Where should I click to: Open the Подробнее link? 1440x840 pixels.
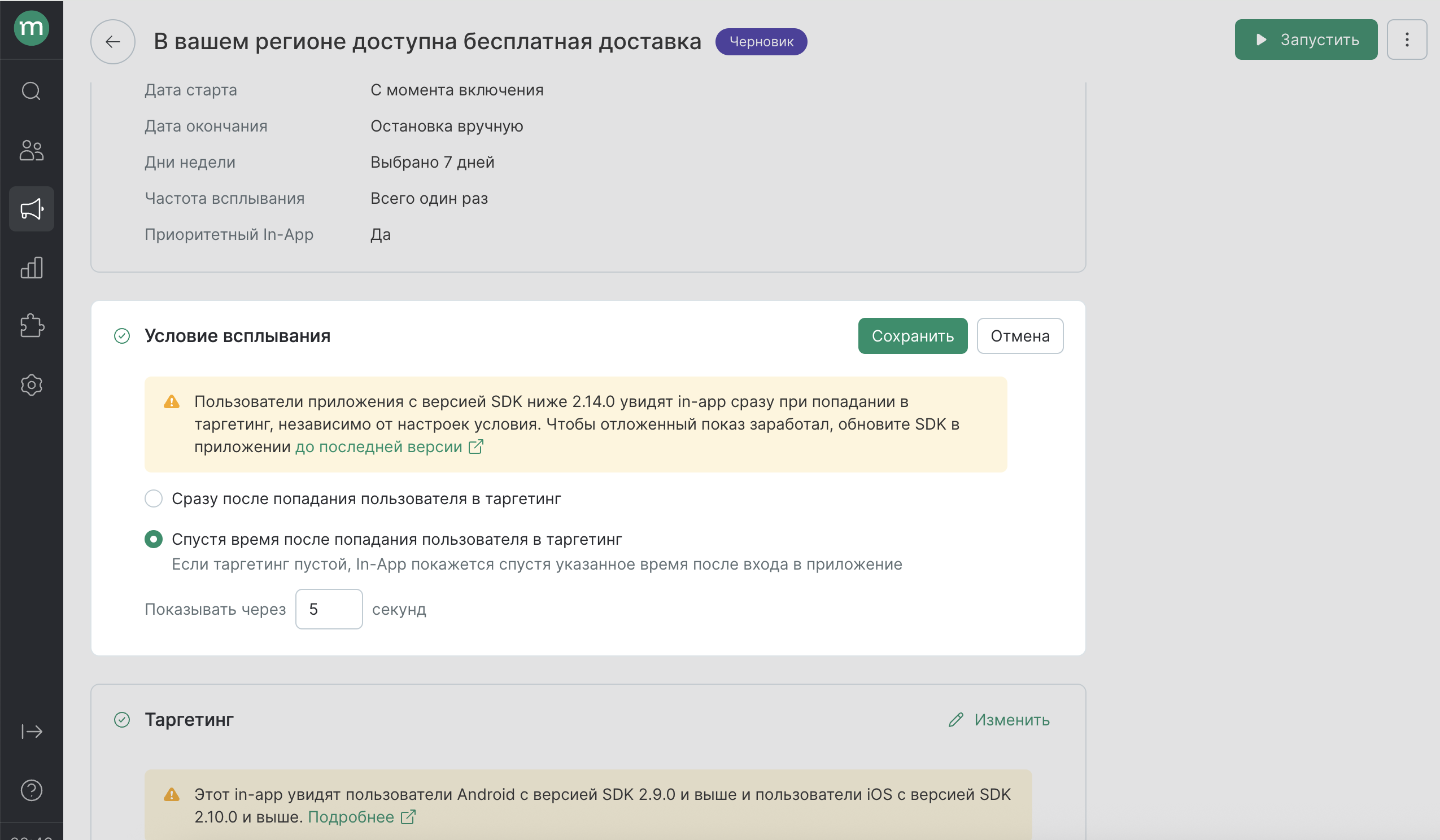[x=351, y=817]
